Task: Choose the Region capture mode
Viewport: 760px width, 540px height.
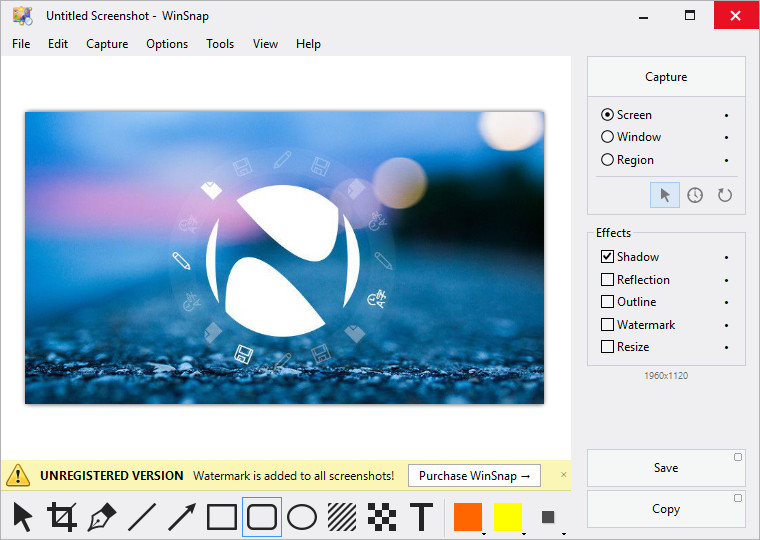Action: 608,160
